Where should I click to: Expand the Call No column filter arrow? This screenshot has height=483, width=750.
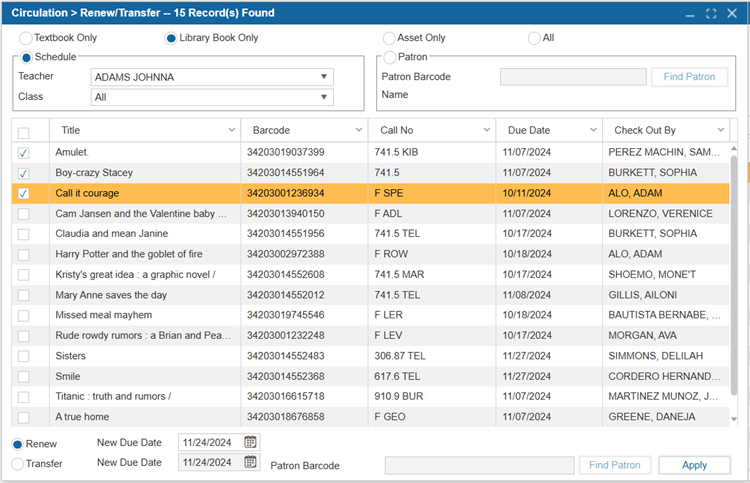(x=486, y=130)
